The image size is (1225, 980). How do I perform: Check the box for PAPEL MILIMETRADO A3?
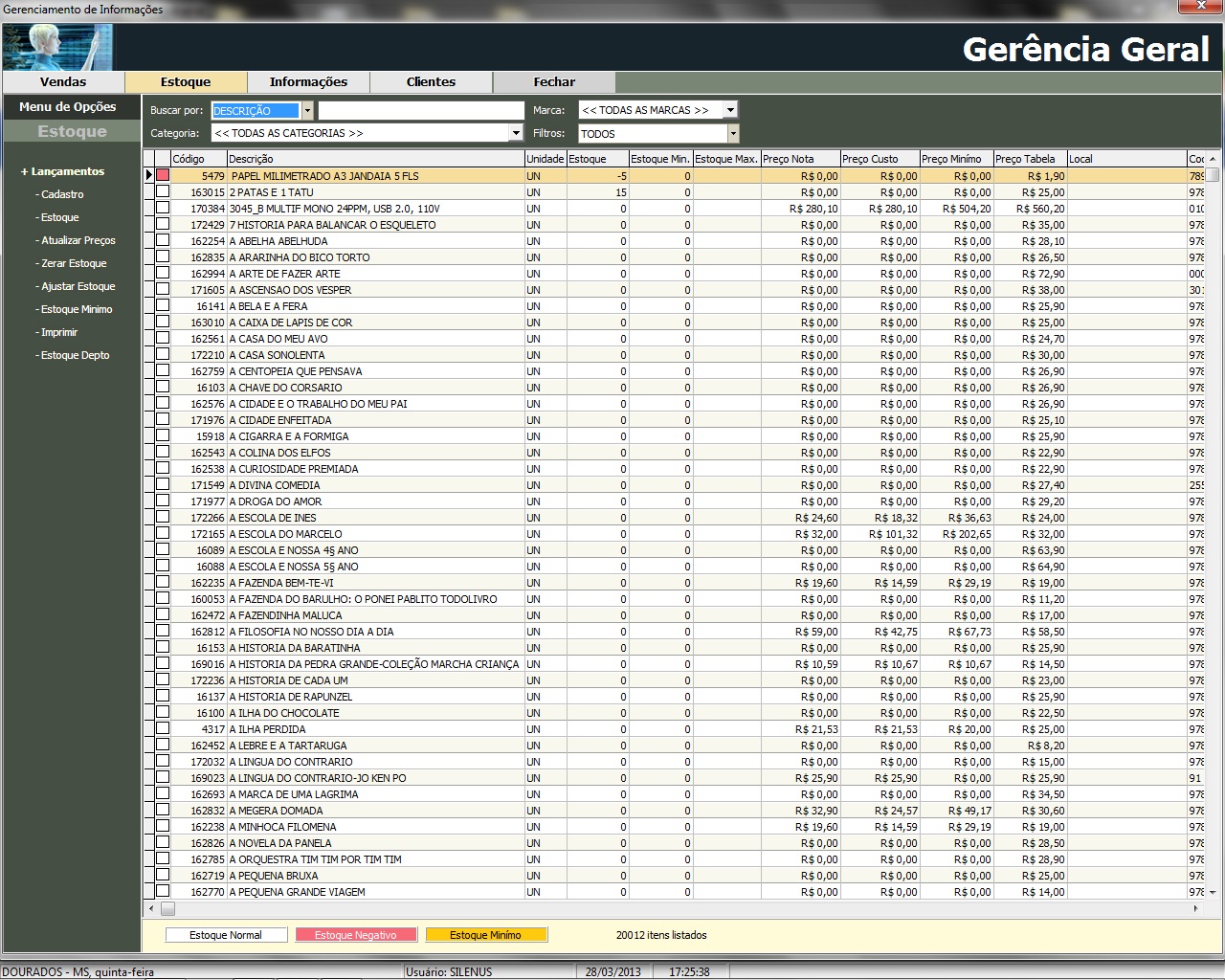click(163, 175)
